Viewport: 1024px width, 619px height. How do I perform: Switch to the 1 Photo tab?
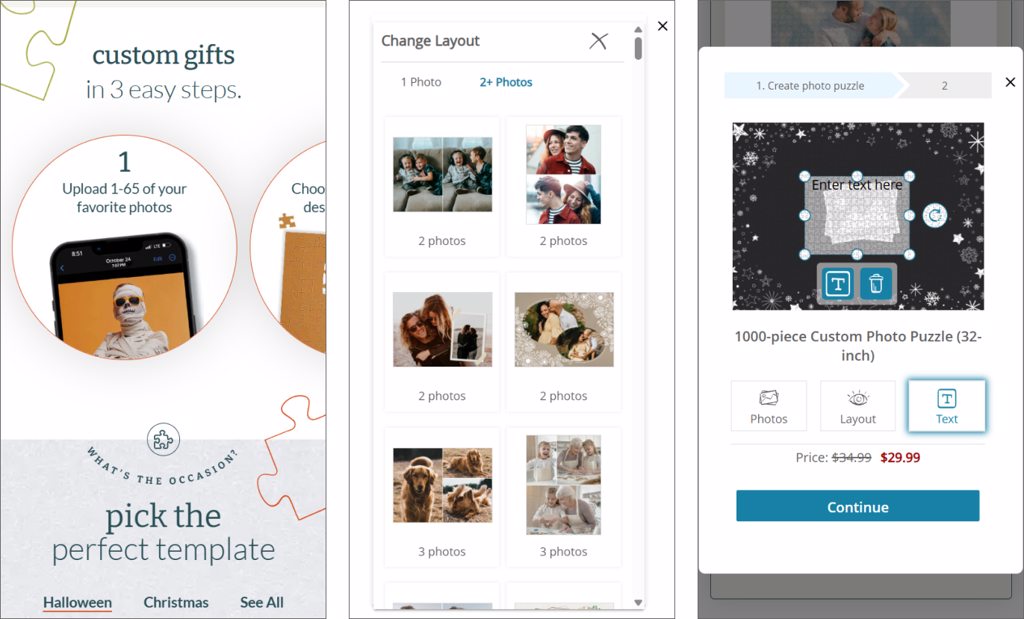coord(421,82)
